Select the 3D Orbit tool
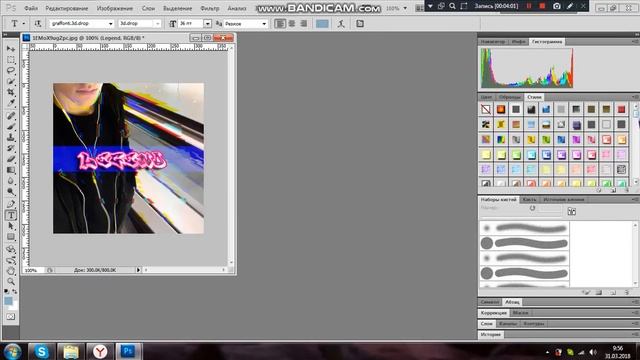The image size is (640, 360). point(11,260)
